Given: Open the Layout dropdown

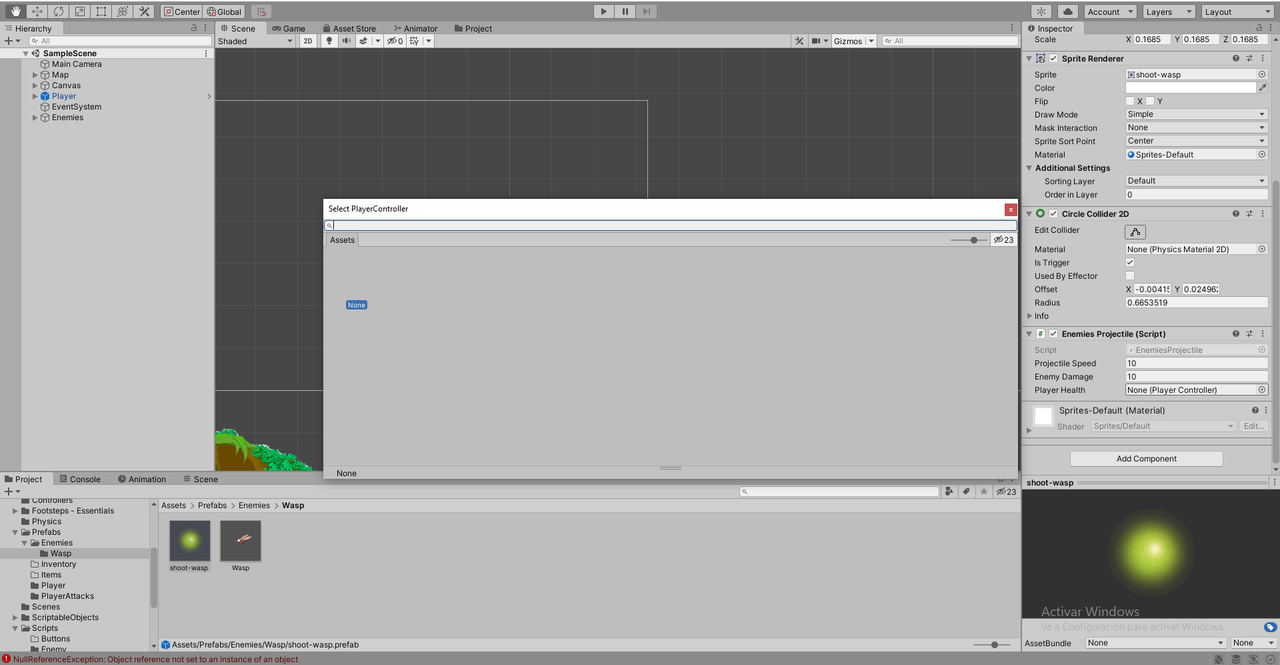Looking at the screenshot, I should [1237, 12].
